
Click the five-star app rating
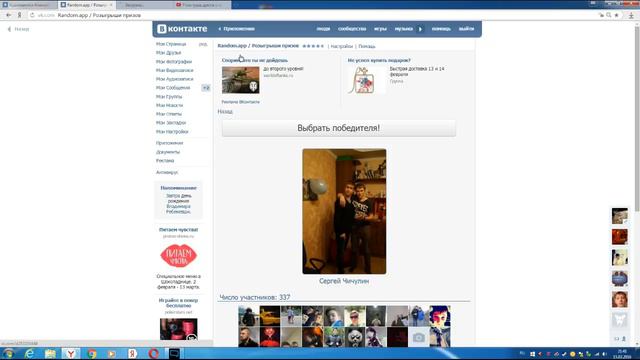pyautogui.click(x=313, y=46)
